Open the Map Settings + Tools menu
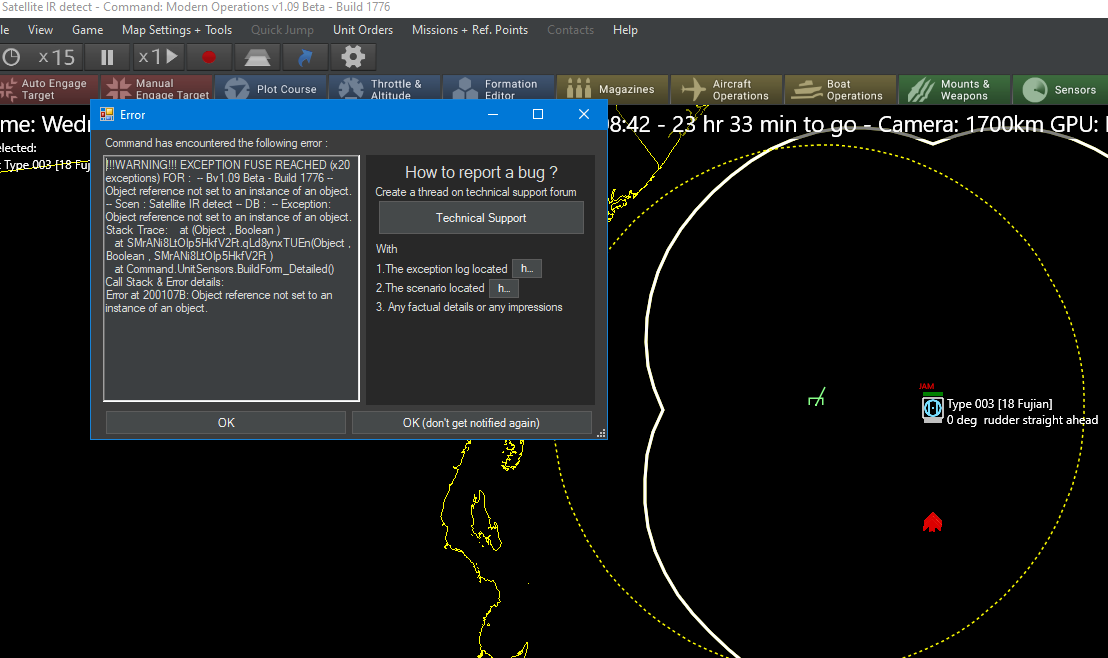 click(176, 30)
